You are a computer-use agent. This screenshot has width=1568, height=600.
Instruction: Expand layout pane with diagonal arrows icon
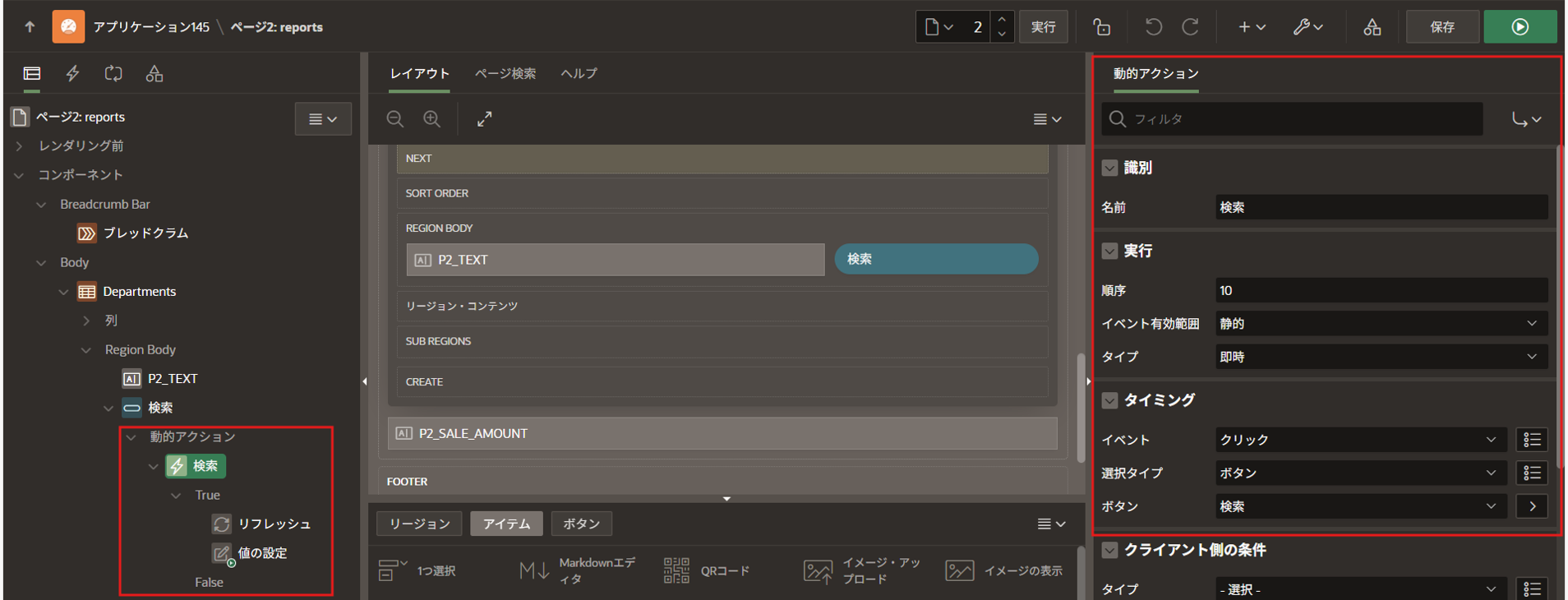tap(485, 119)
